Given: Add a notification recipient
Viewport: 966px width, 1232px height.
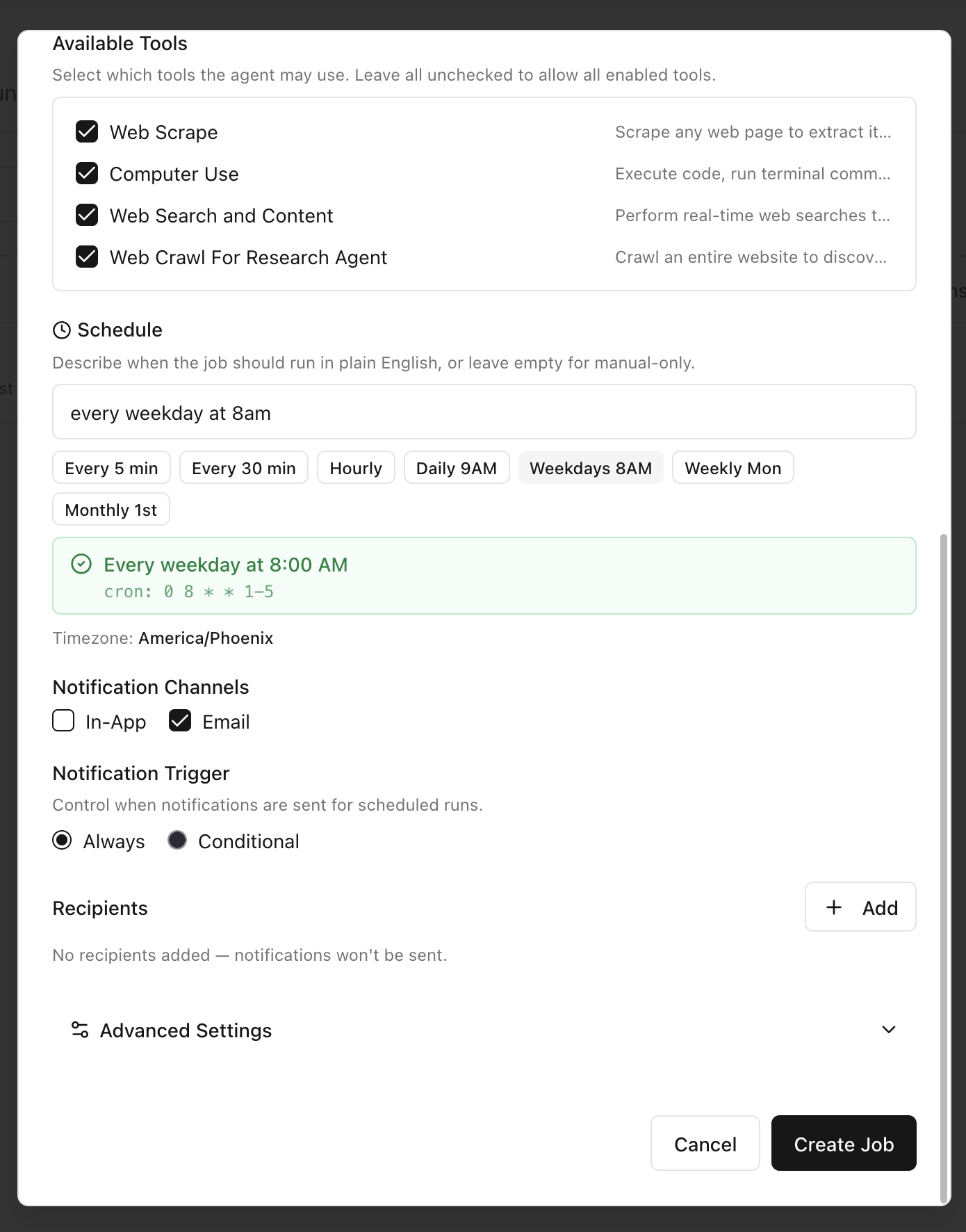Looking at the screenshot, I should [x=860, y=907].
